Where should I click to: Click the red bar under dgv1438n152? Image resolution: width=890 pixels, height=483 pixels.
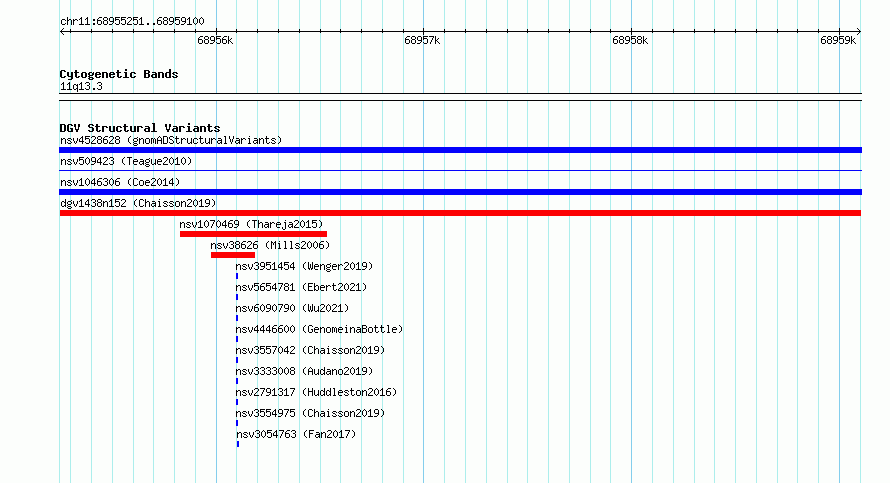460,213
